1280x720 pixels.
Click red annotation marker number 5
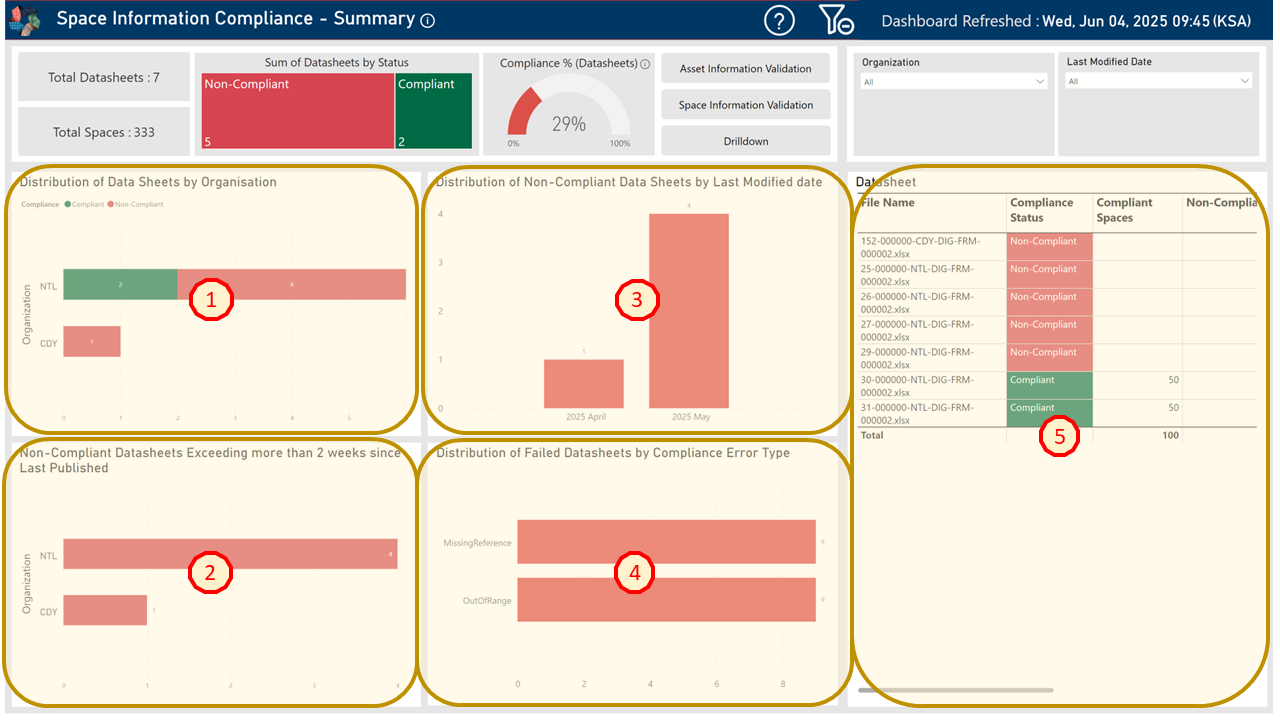[x=1059, y=436]
